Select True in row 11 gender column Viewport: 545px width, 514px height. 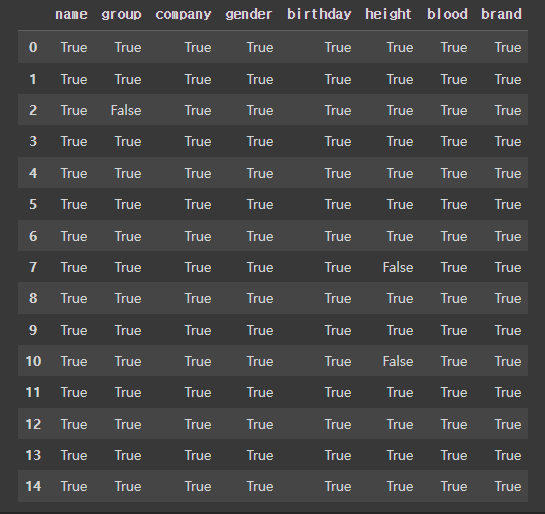coord(260,393)
